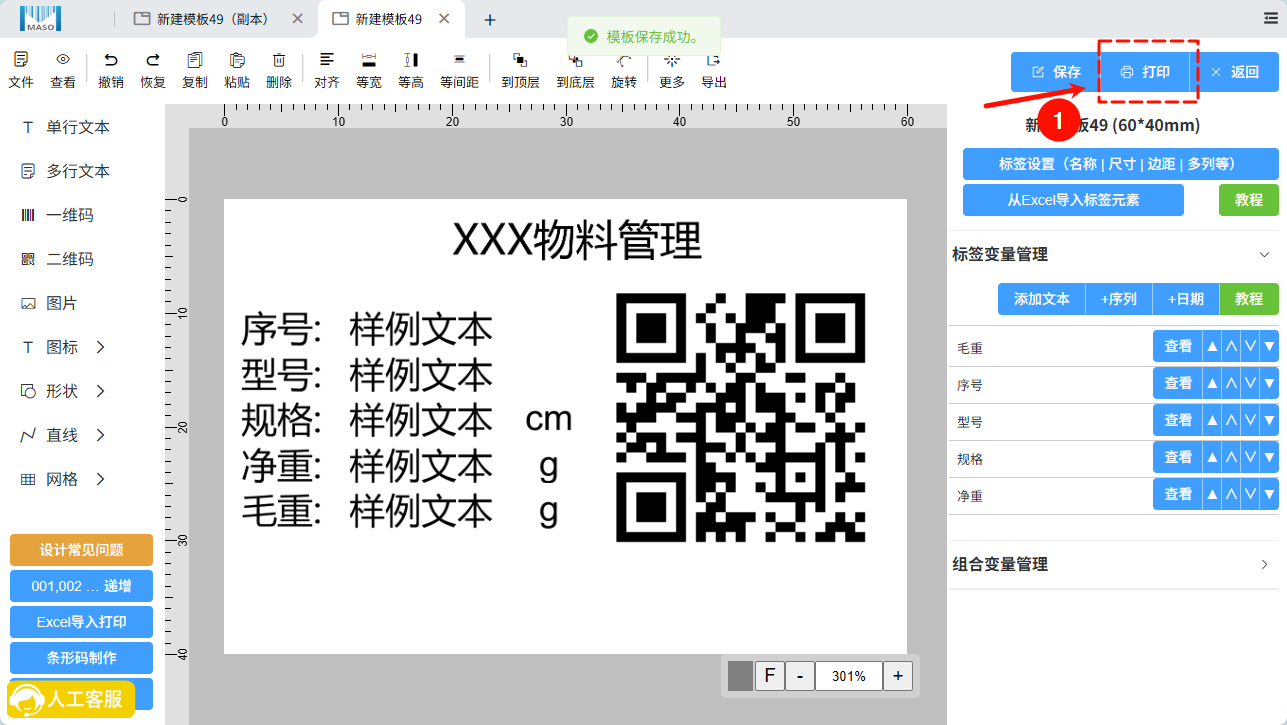Click the MASO logo at top left
This screenshot has width=1287, height=725.
coord(40,18)
